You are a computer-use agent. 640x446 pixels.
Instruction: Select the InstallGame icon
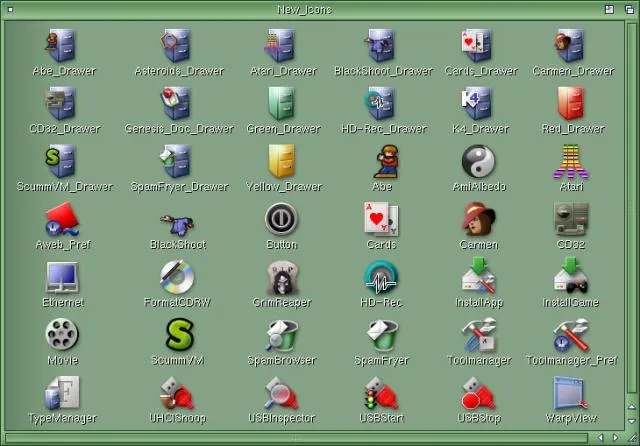click(571, 277)
